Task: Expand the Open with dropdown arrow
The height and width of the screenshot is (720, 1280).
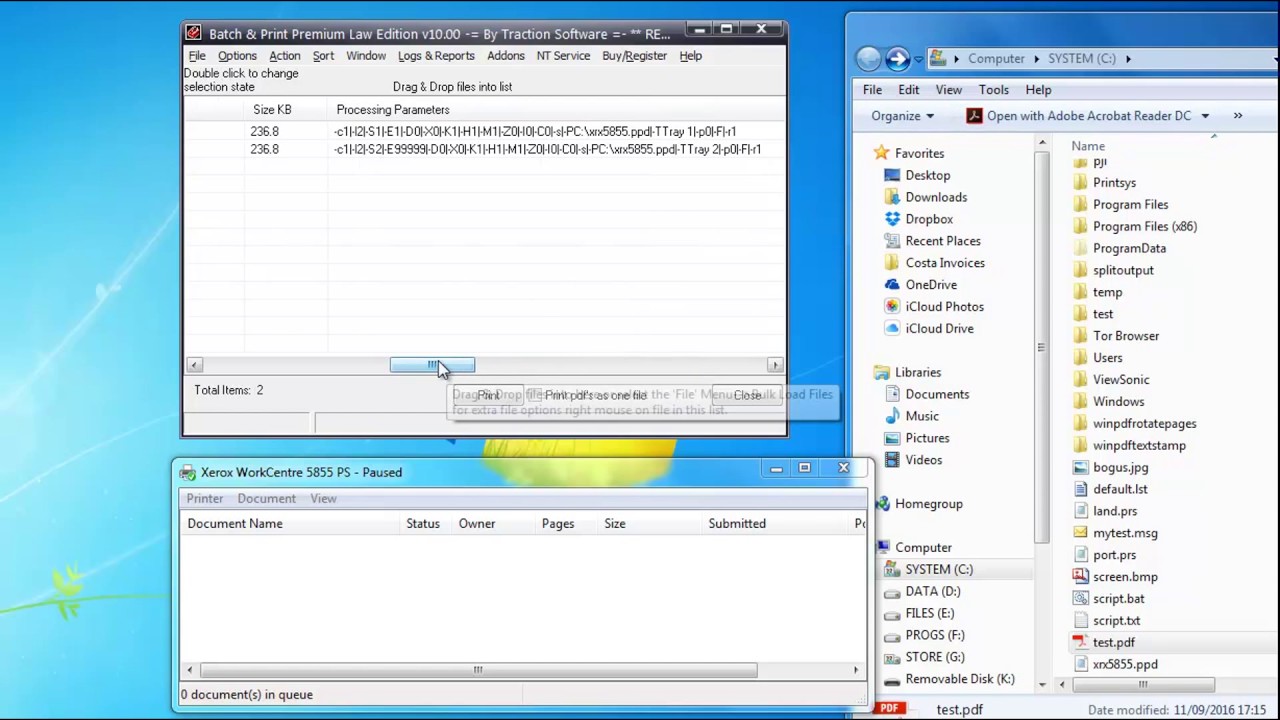Action: coord(1205,116)
